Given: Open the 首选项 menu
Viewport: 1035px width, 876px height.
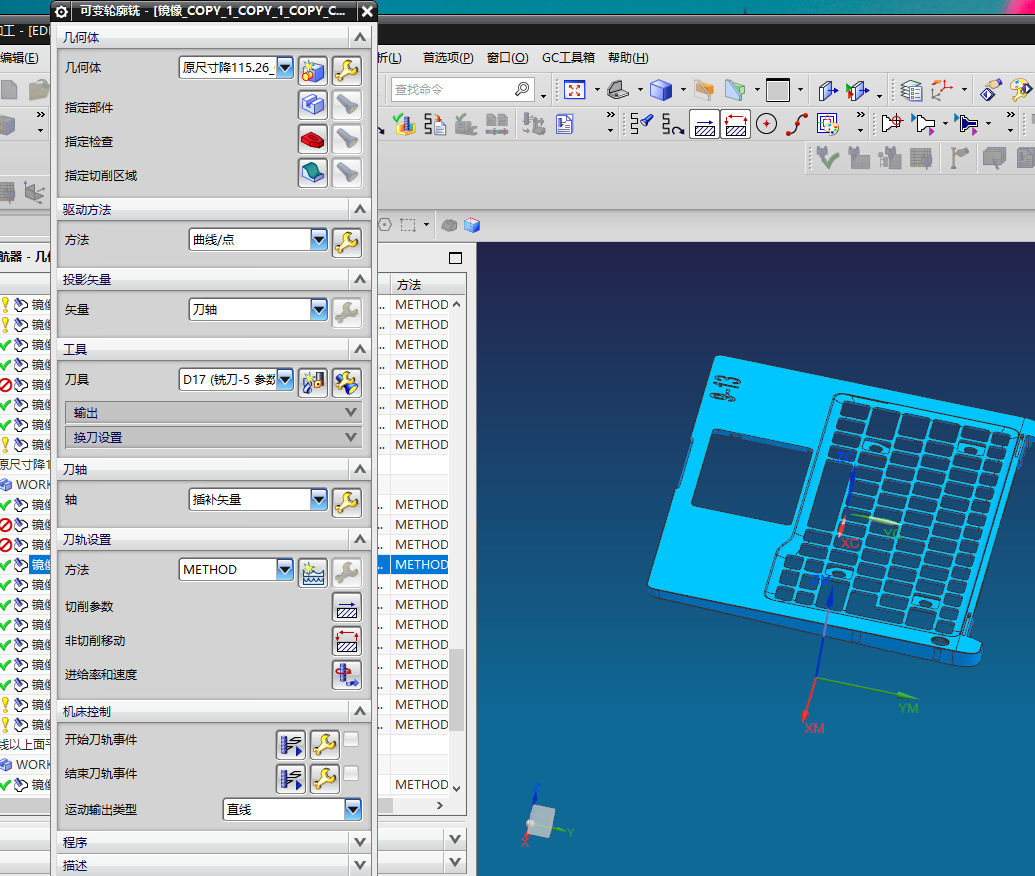Looking at the screenshot, I should click(x=447, y=58).
